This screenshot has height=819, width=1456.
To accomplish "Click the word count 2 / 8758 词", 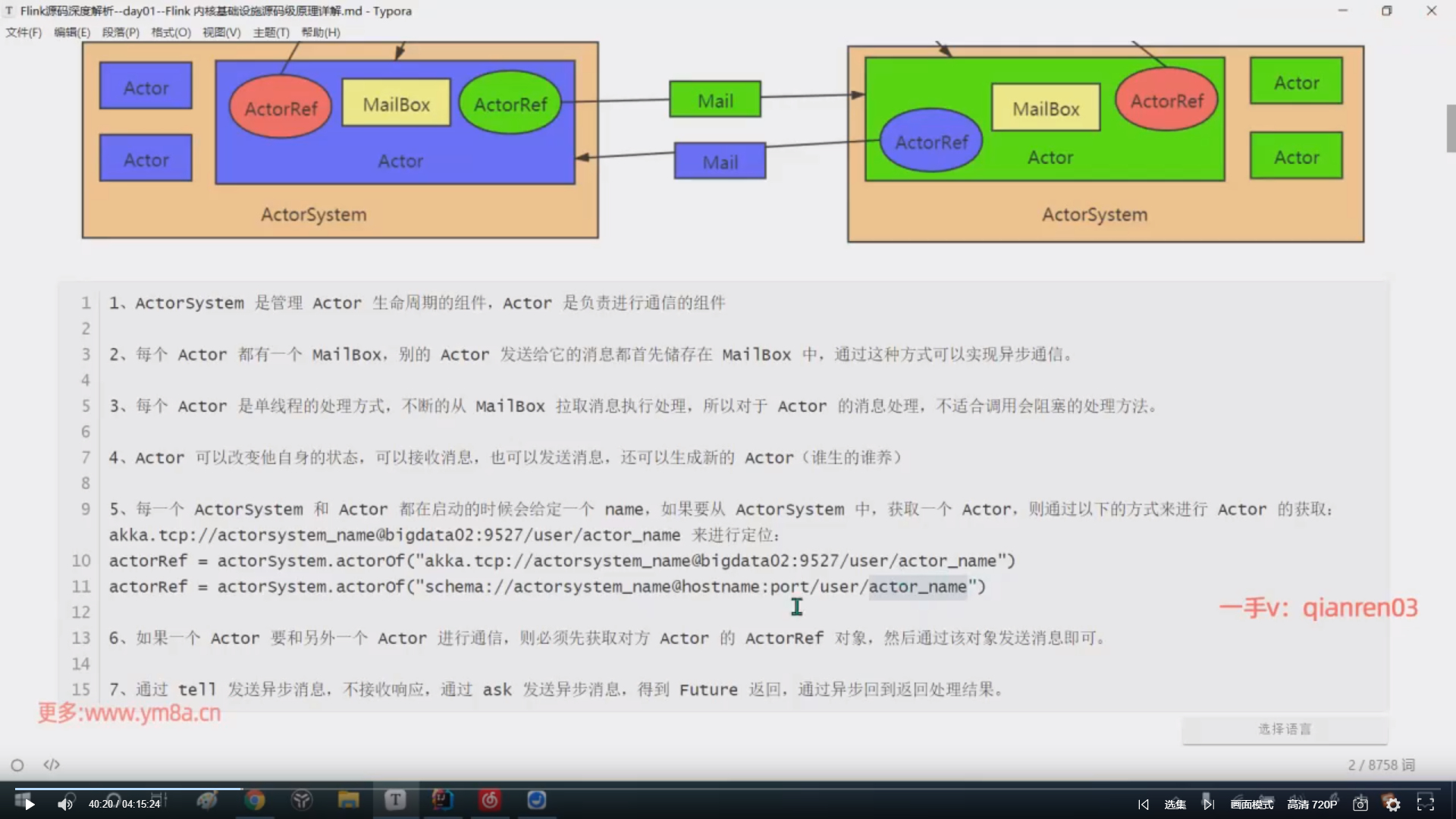I will coord(1381,765).
